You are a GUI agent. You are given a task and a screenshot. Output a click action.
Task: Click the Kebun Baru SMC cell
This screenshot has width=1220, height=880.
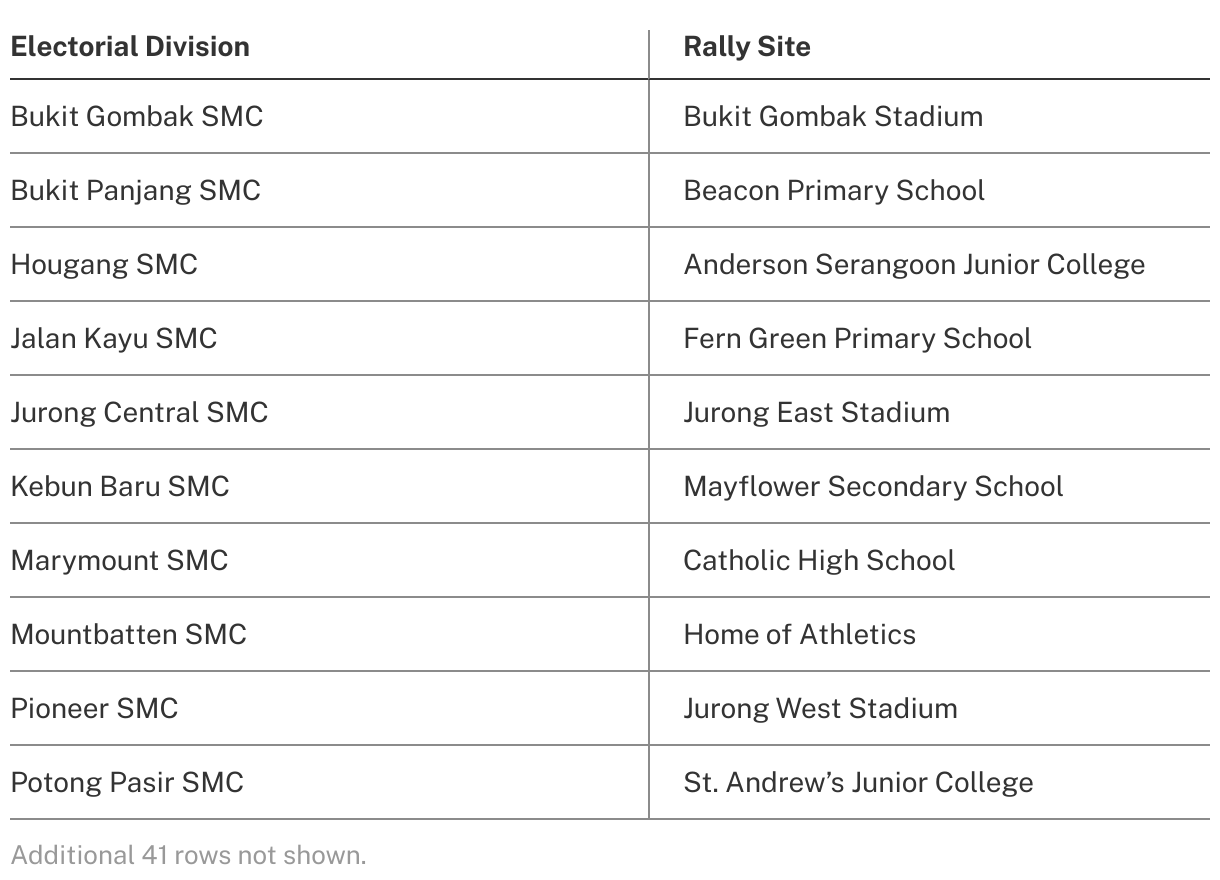point(120,486)
